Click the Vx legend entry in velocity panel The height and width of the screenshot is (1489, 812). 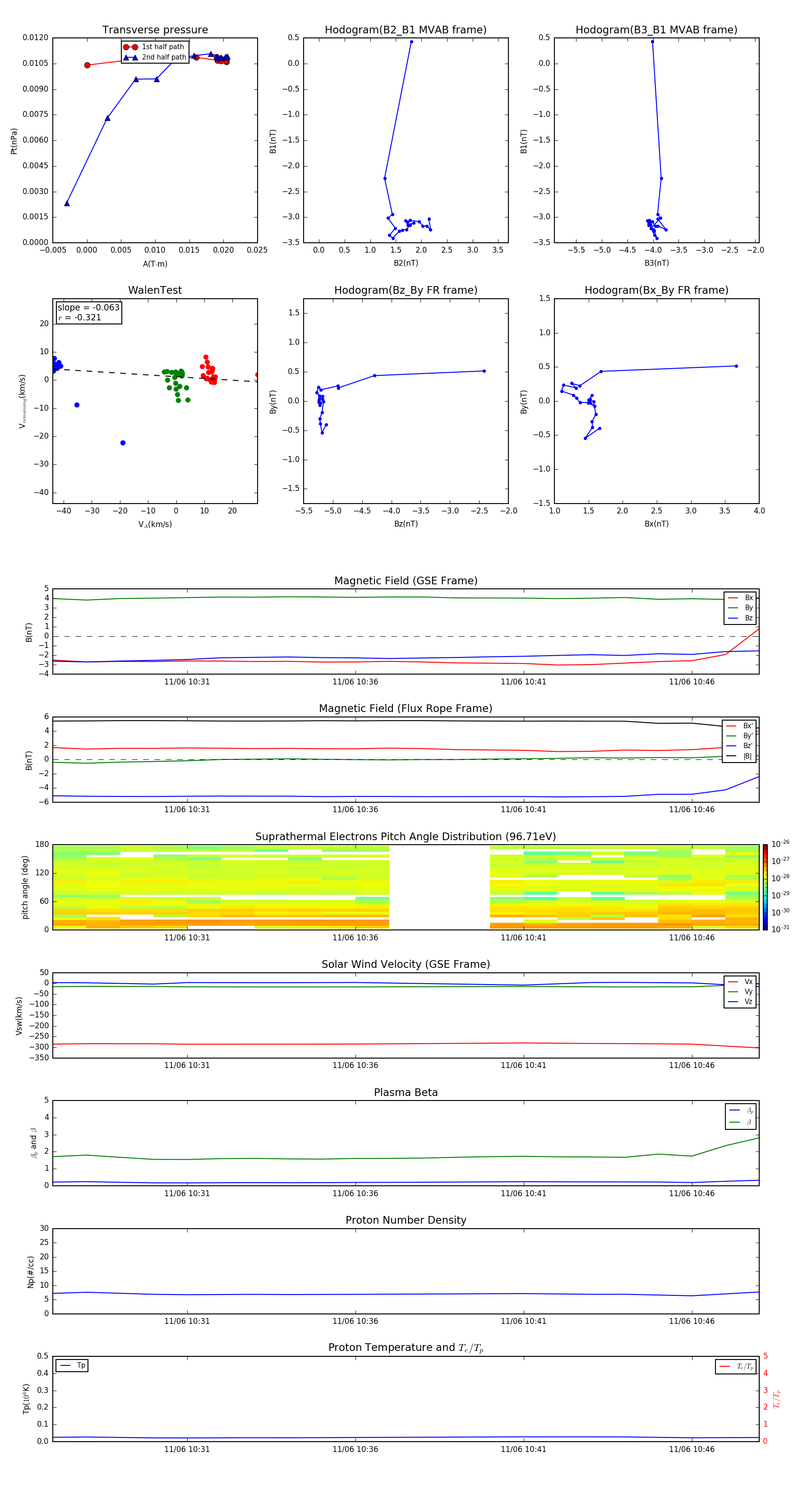[x=740, y=981]
